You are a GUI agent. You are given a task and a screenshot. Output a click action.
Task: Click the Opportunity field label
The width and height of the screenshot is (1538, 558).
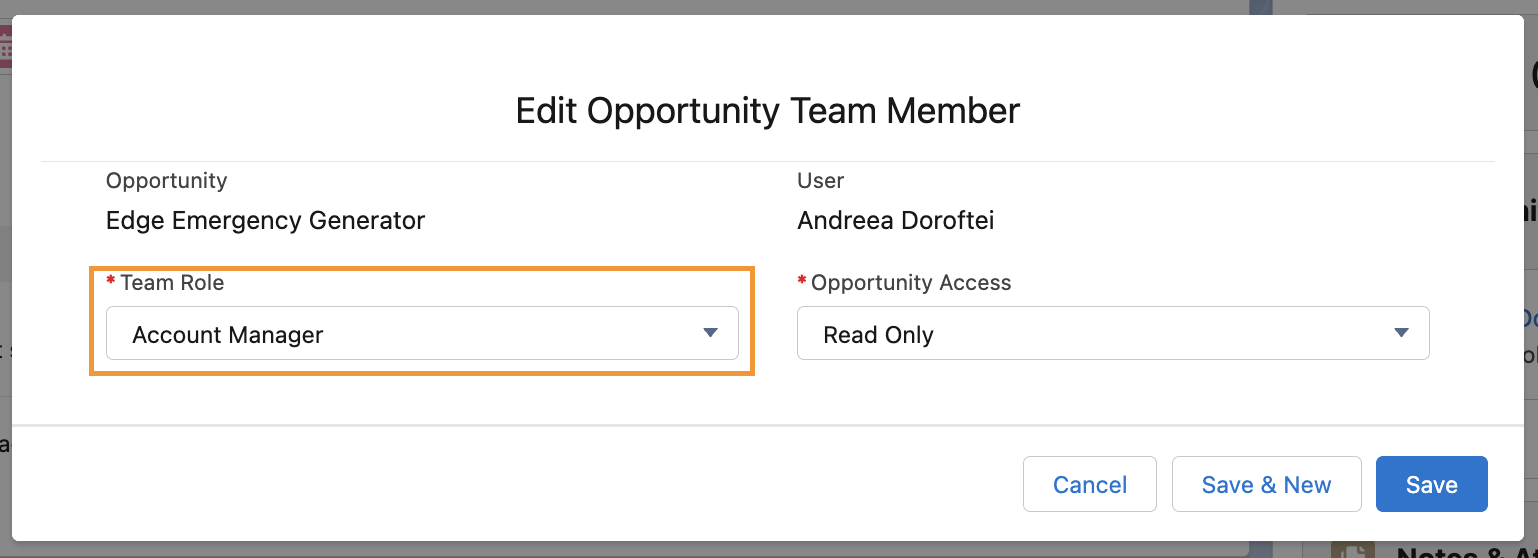166,181
